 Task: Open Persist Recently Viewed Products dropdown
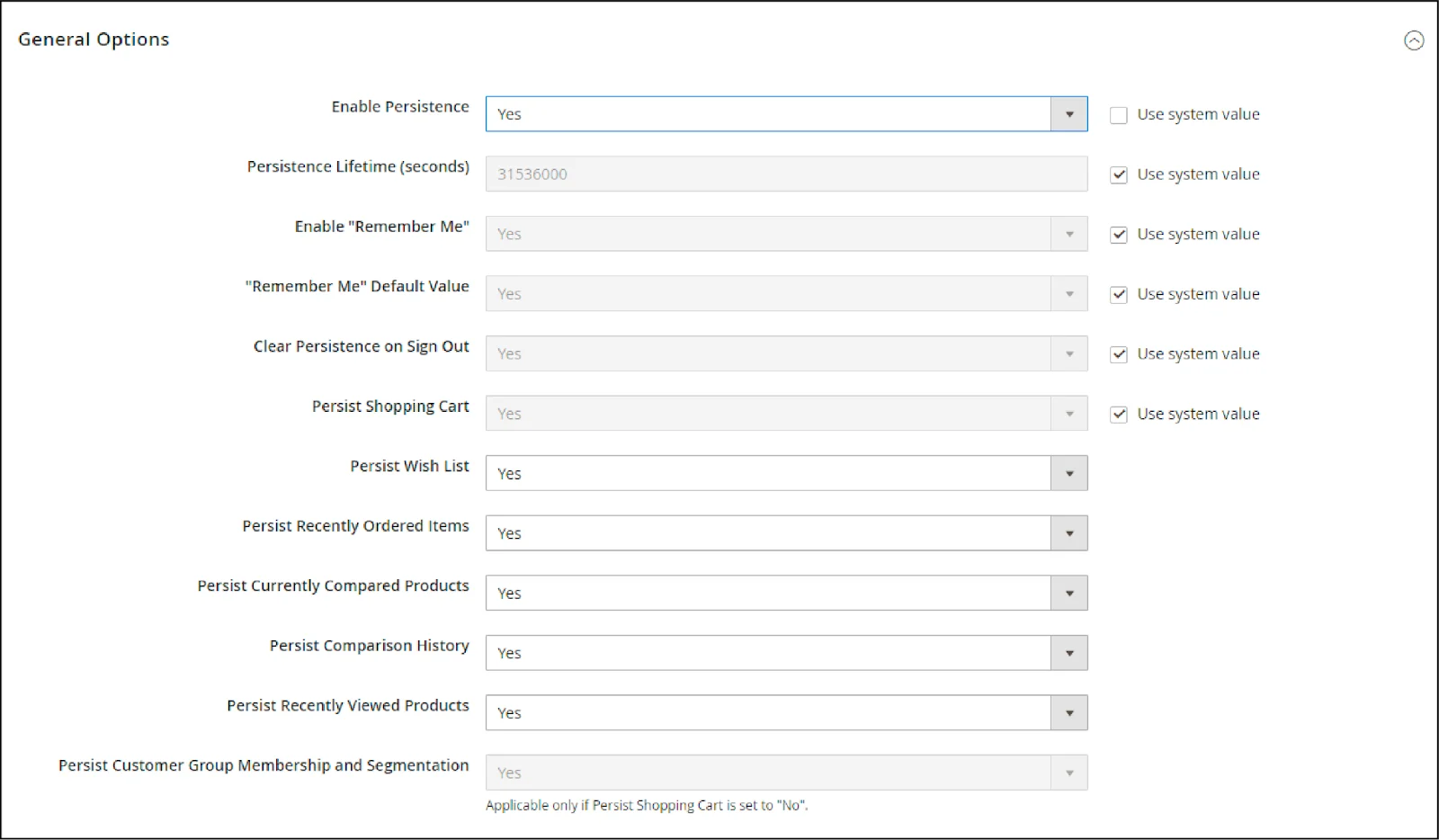tap(786, 712)
